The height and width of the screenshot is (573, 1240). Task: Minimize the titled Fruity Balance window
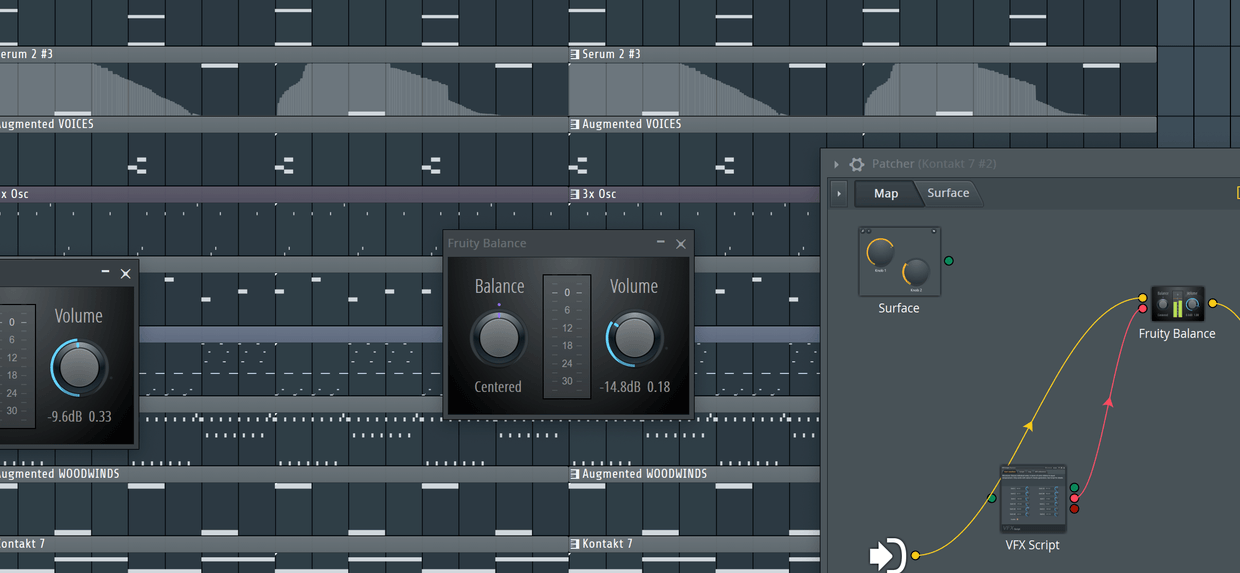pyautogui.click(x=660, y=243)
